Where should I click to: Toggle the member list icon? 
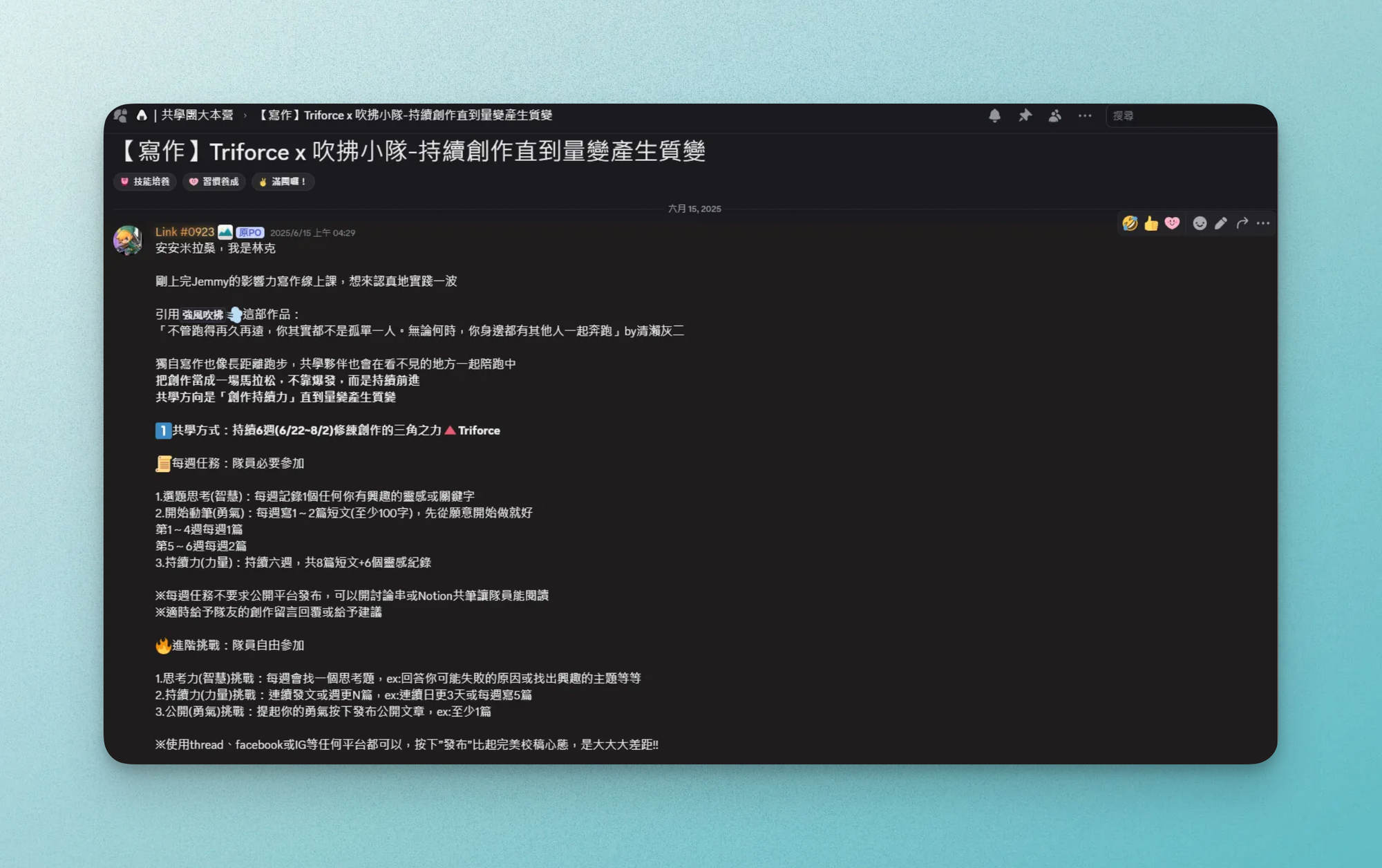coord(1054,115)
